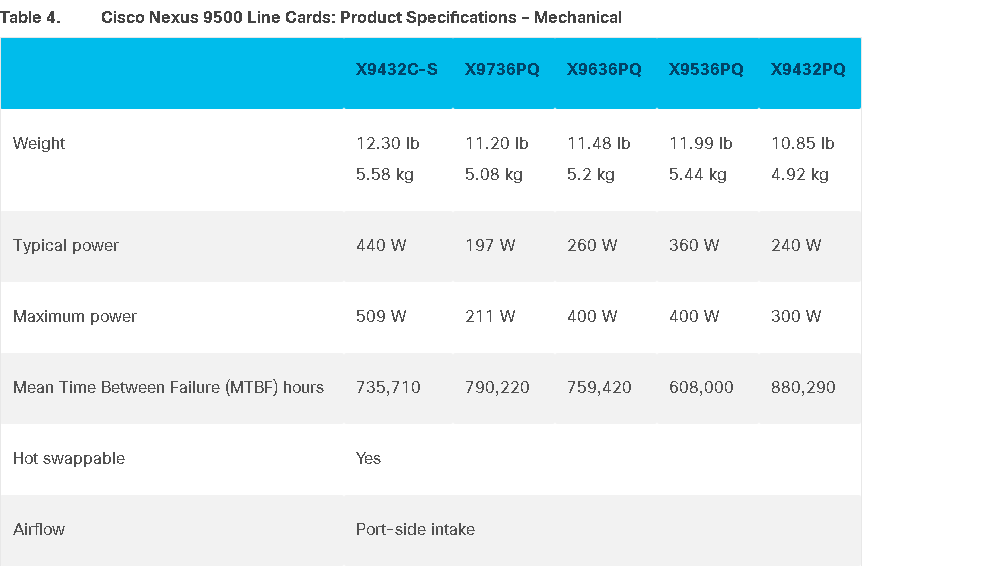
Task: Select the X9736PQ column header
Action: point(502,69)
